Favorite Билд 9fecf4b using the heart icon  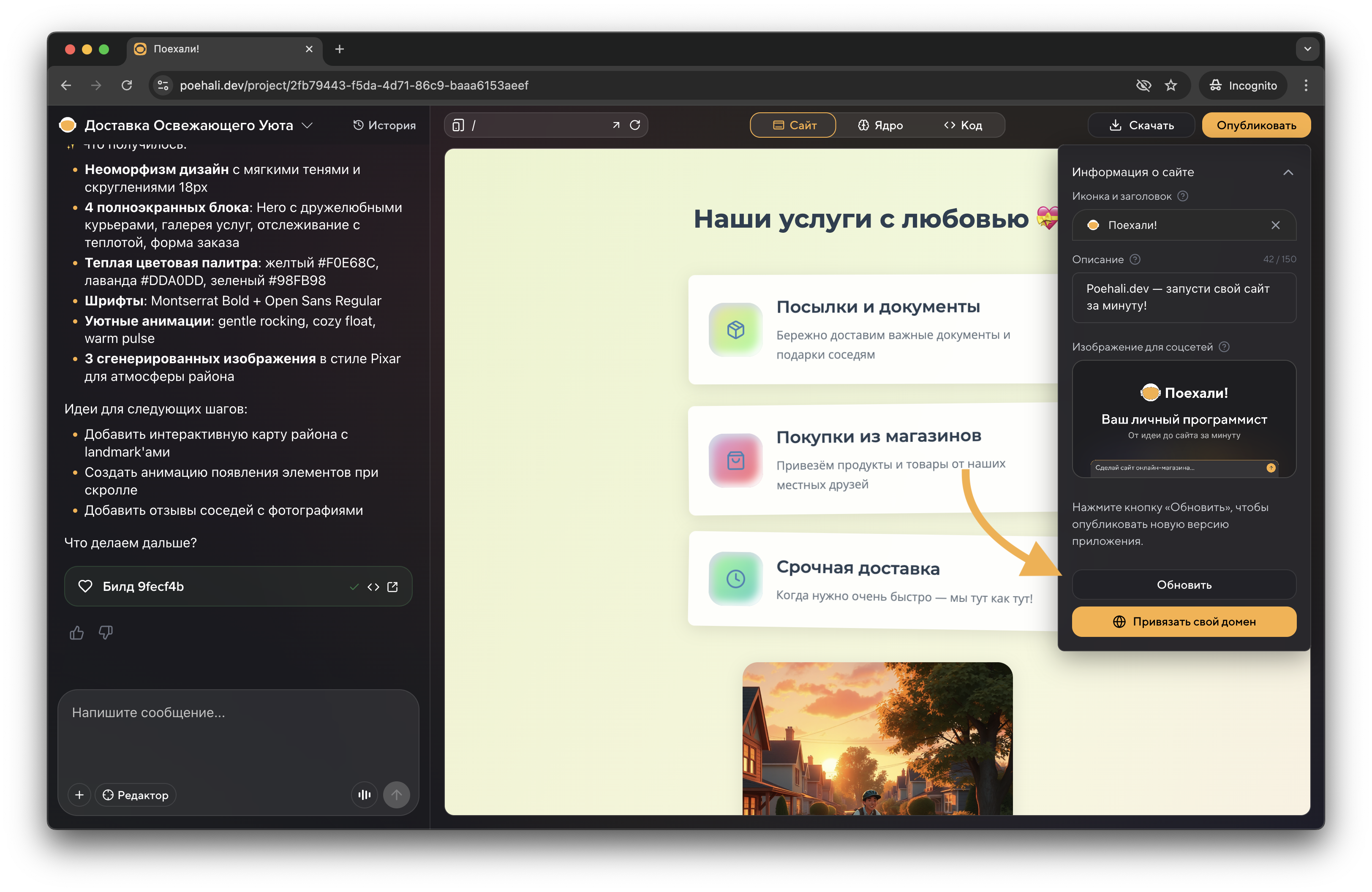(85, 586)
